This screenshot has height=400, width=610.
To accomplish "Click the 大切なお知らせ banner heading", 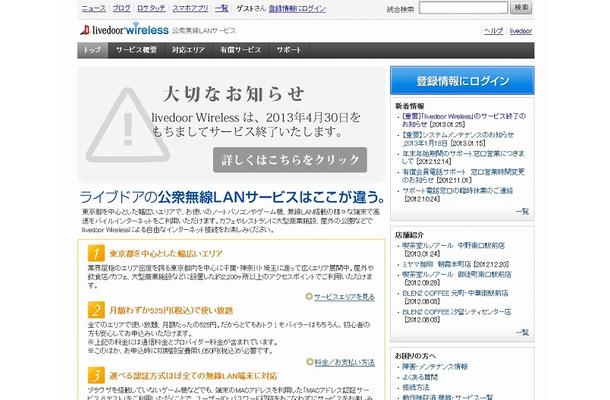I will (233, 94).
